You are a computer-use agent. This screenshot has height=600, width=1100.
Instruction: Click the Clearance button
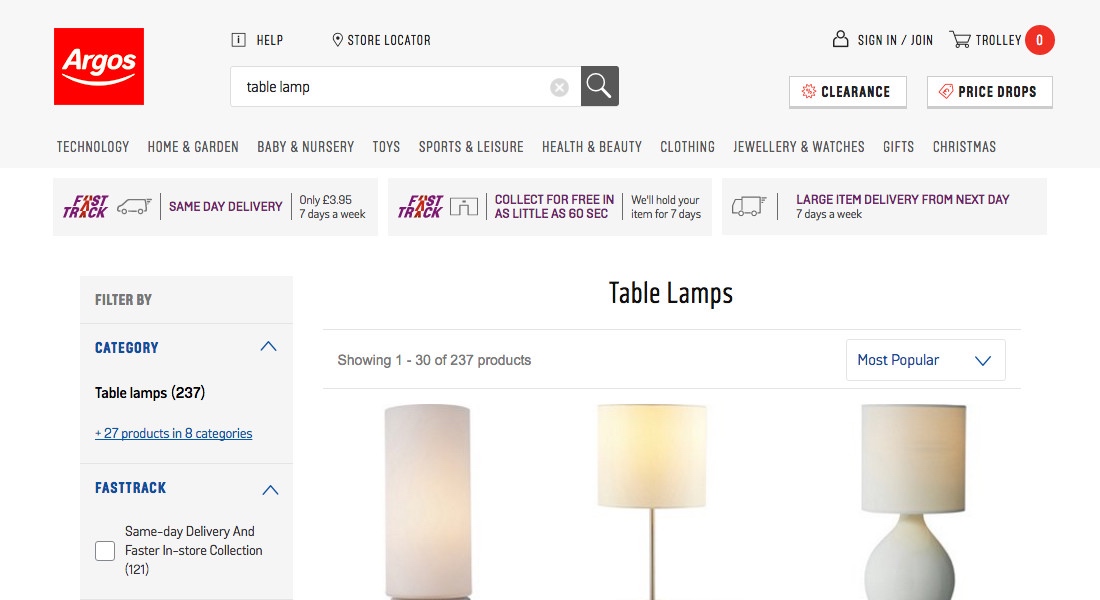click(x=847, y=92)
